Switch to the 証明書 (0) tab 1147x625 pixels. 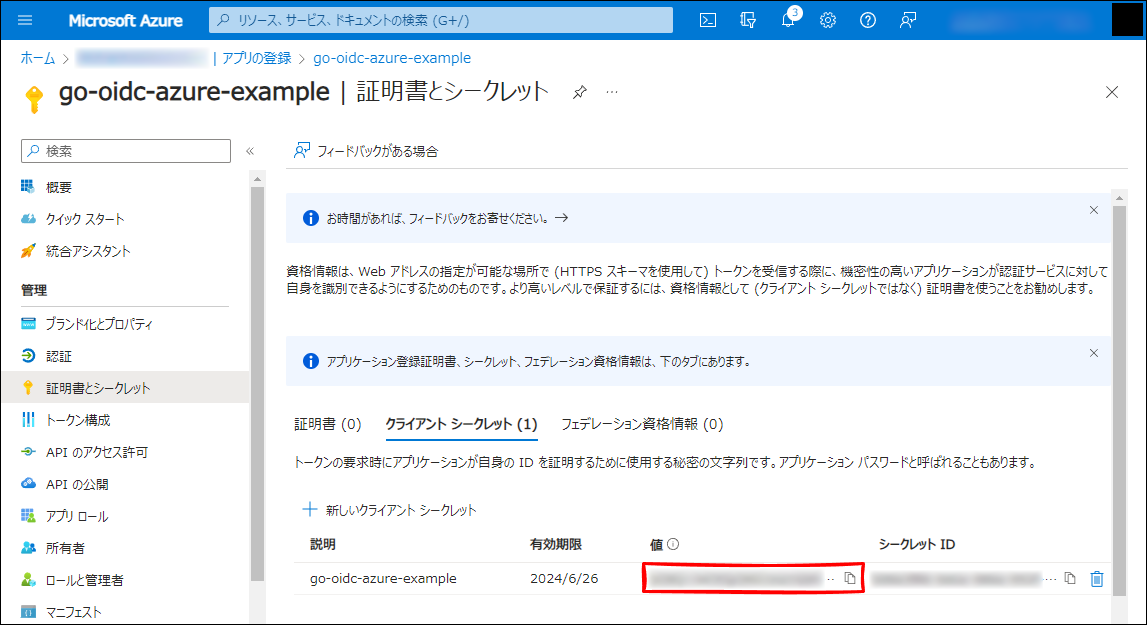(x=327, y=424)
